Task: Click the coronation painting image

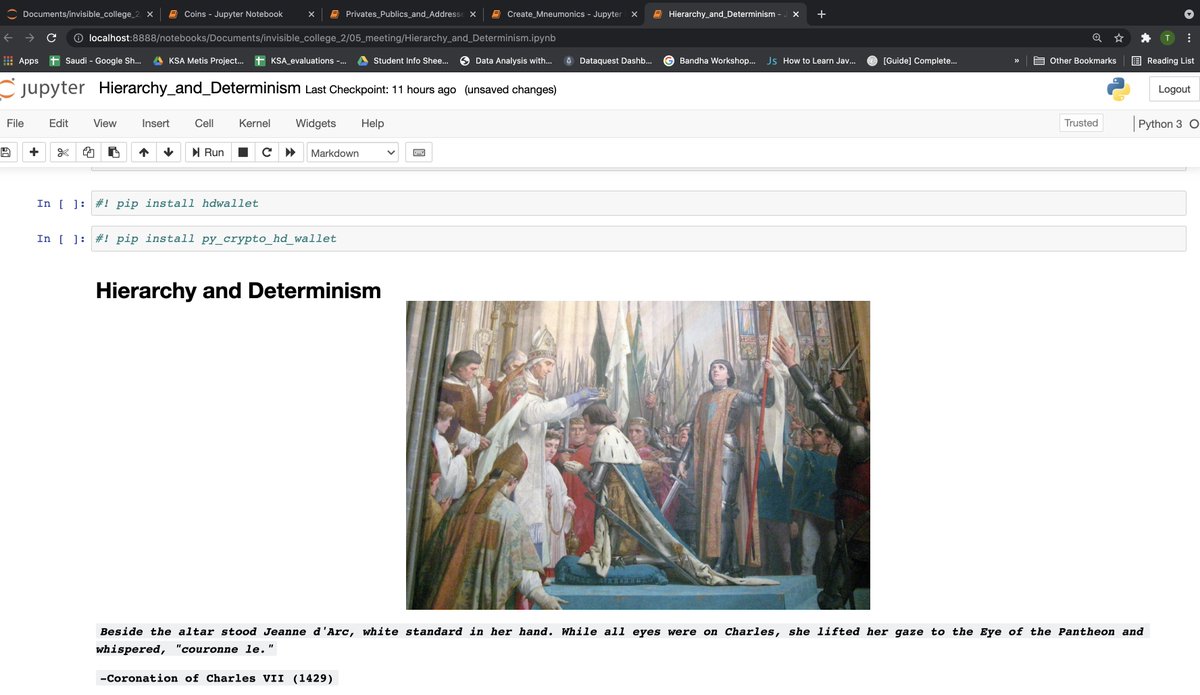Action: point(638,455)
